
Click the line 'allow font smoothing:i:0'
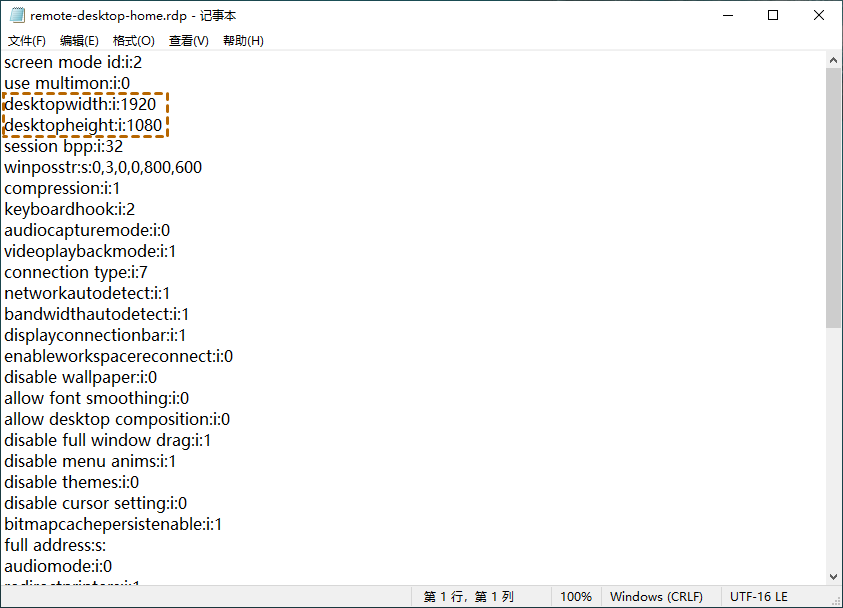click(x=97, y=398)
